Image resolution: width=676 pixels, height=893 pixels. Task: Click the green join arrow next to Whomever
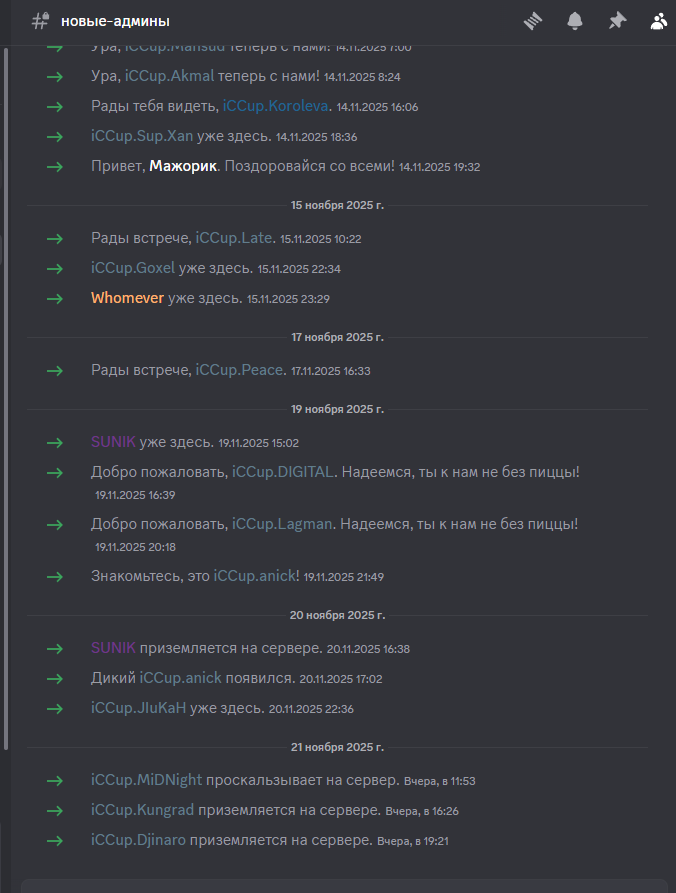(x=55, y=298)
